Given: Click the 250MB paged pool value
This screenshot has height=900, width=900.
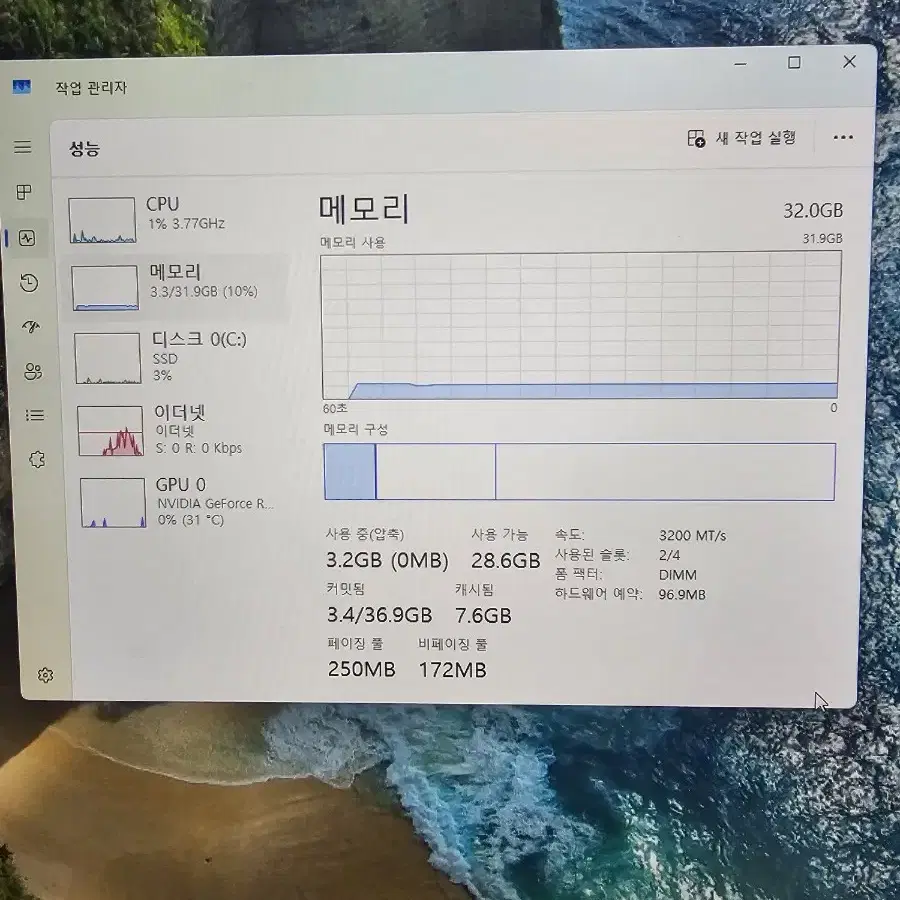Looking at the screenshot, I should pyautogui.click(x=362, y=669).
